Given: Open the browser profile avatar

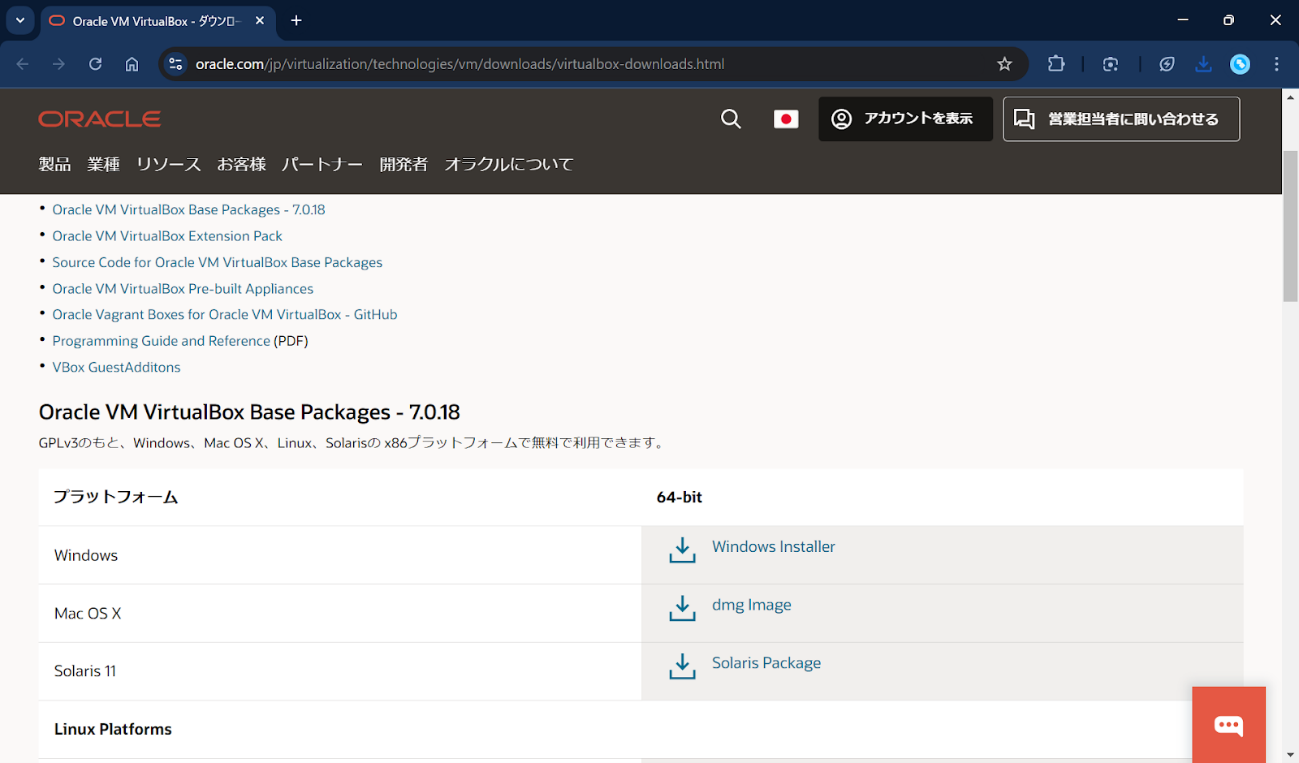Looking at the screenshot, I should 1240,64.
